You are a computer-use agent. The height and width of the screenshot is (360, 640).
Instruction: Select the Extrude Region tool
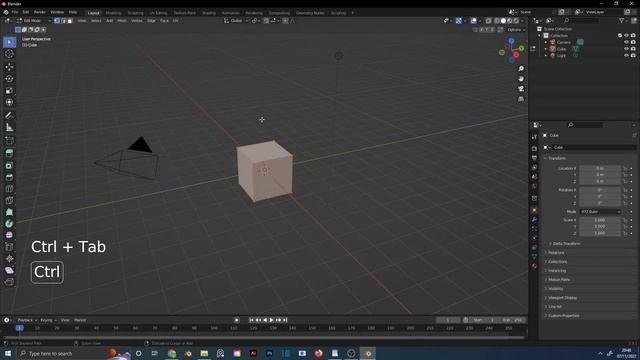[9, 153]
